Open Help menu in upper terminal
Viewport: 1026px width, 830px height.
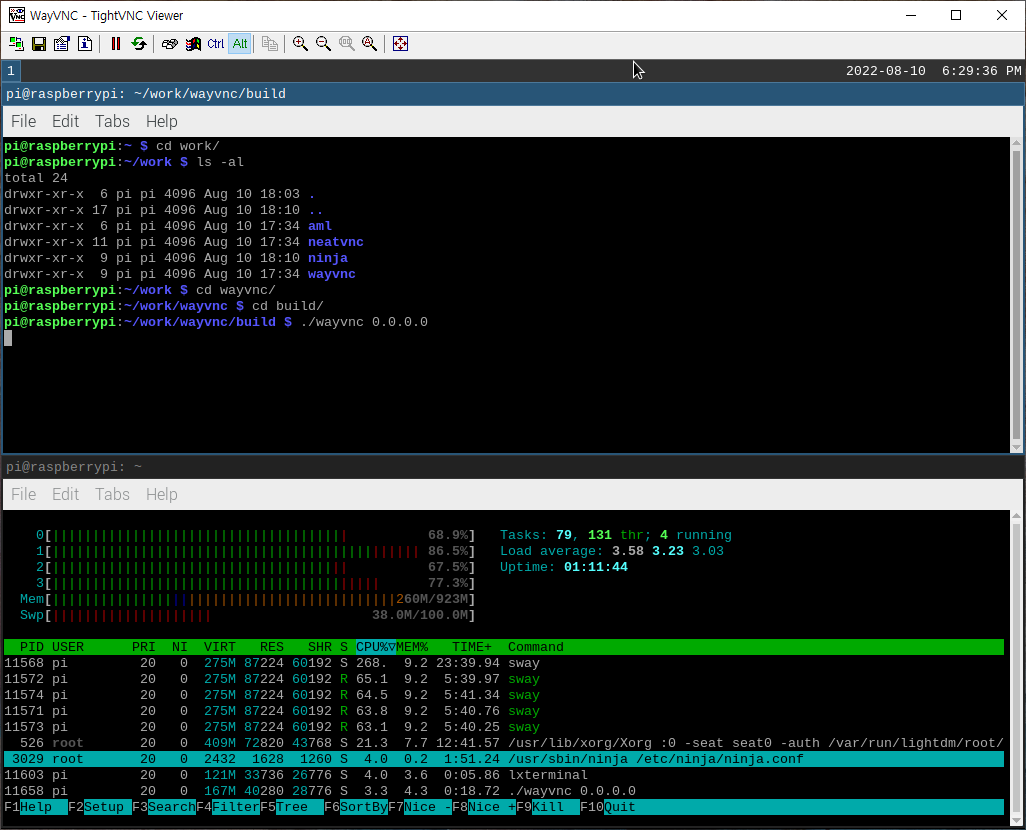[x=162, y=122]
